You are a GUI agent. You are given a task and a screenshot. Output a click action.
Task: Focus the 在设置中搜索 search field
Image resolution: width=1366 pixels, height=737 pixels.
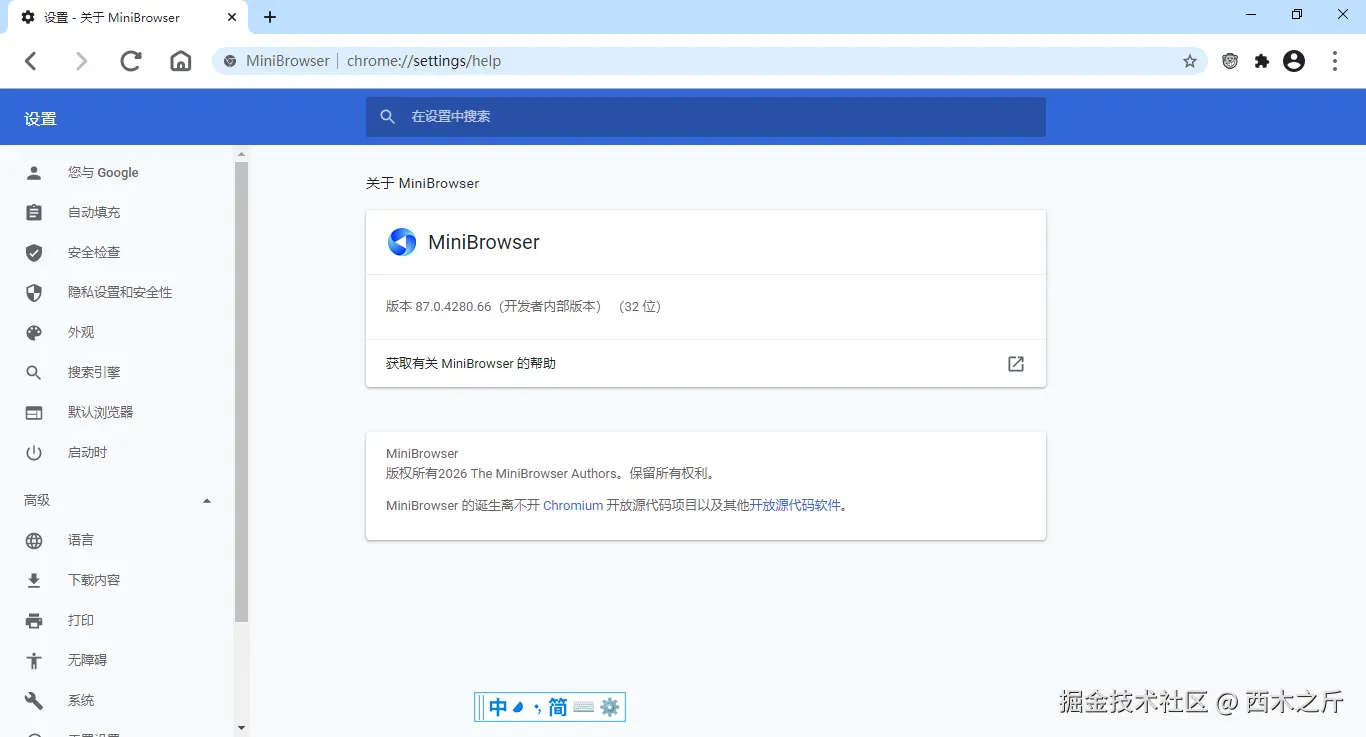tap(706, 117)
